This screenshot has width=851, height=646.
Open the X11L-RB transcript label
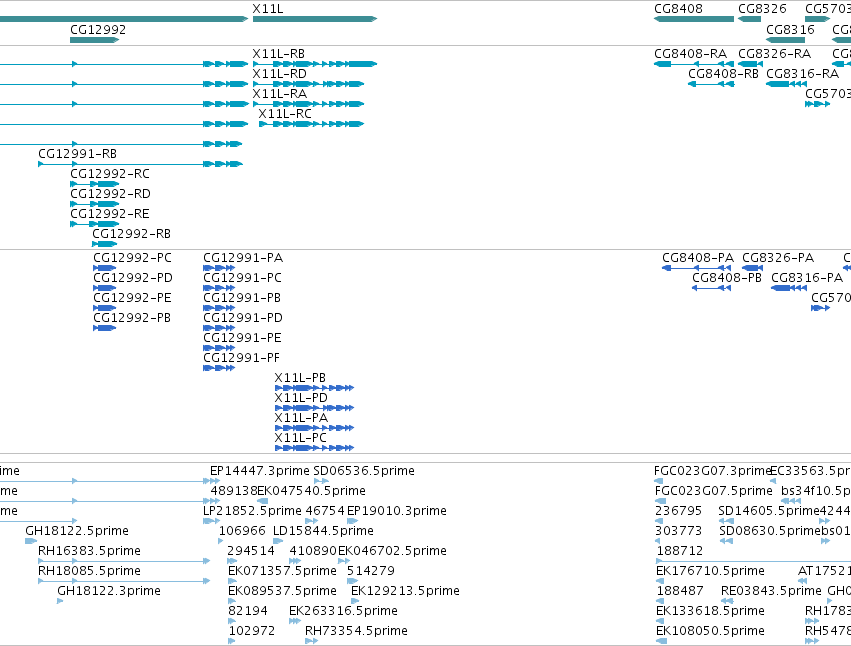tap(278, 54)
